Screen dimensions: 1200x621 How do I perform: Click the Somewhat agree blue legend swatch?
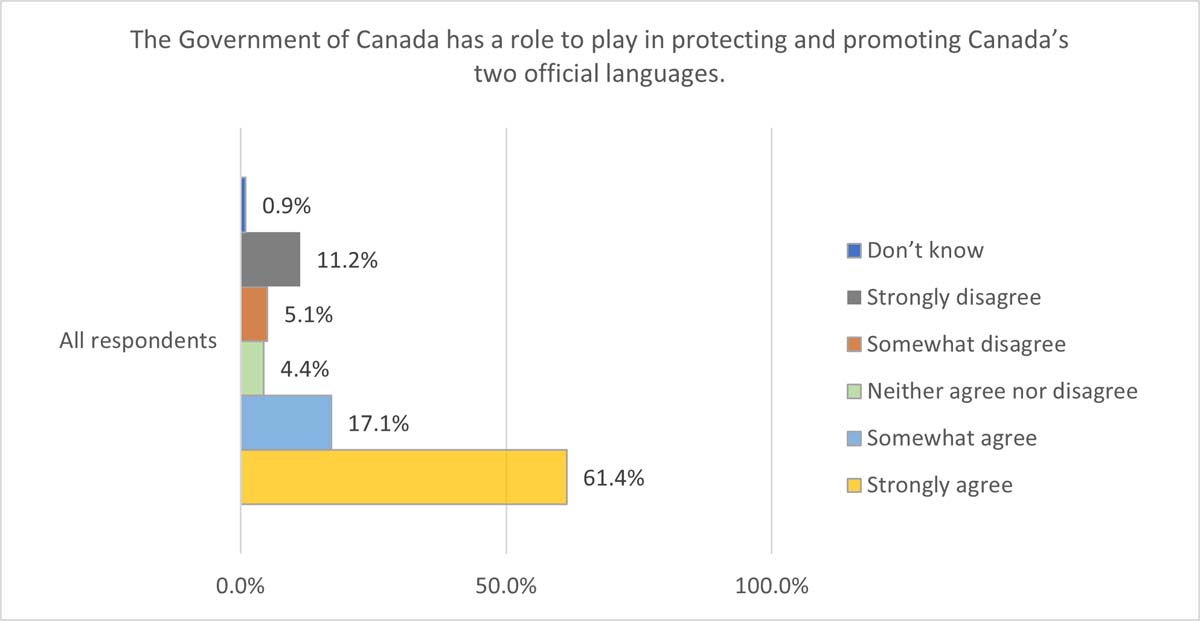854,438
